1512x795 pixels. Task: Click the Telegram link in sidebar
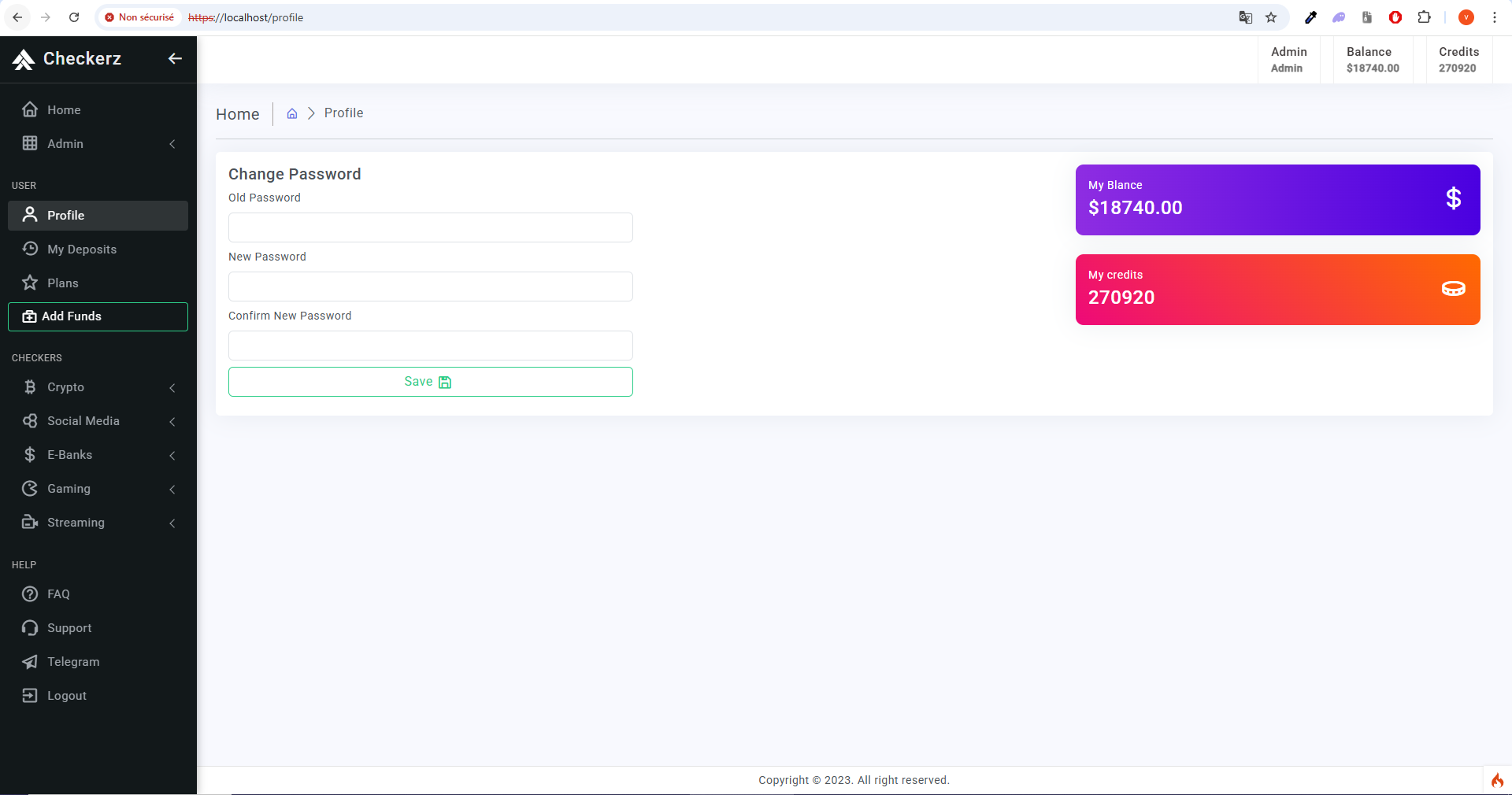pyautogui.click(x=98, y=662)
